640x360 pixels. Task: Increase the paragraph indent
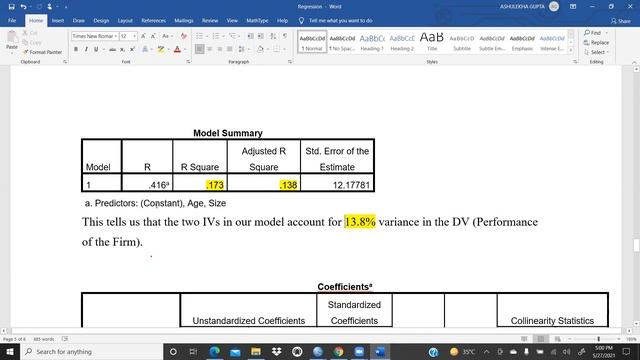[260, 36]
